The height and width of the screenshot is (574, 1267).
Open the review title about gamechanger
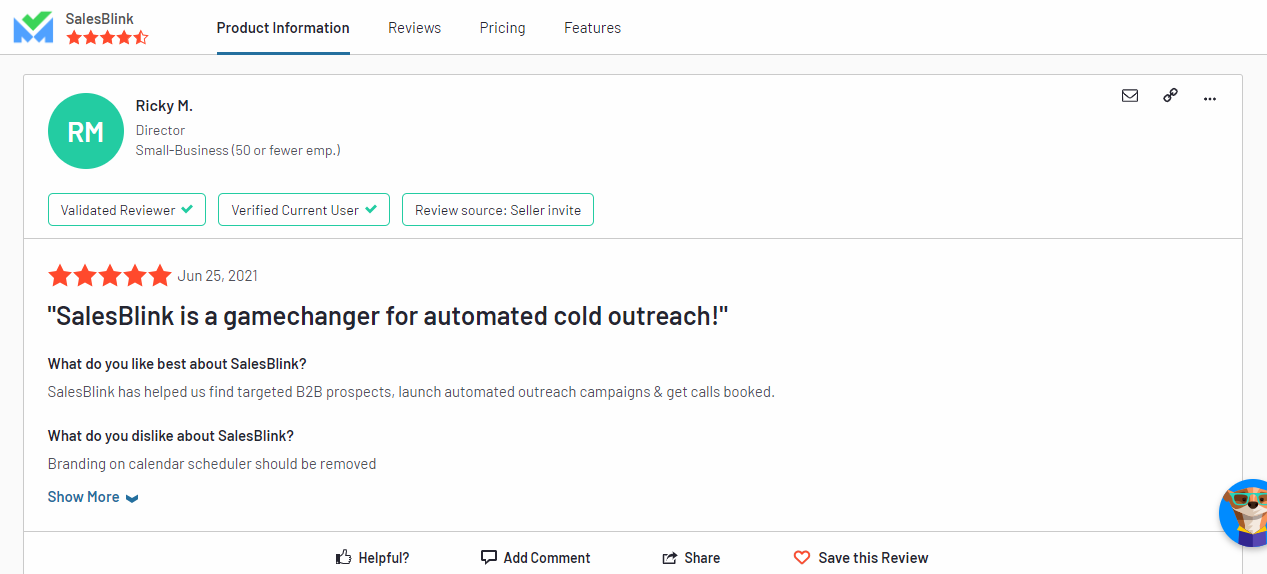click(x=388, y=316)
